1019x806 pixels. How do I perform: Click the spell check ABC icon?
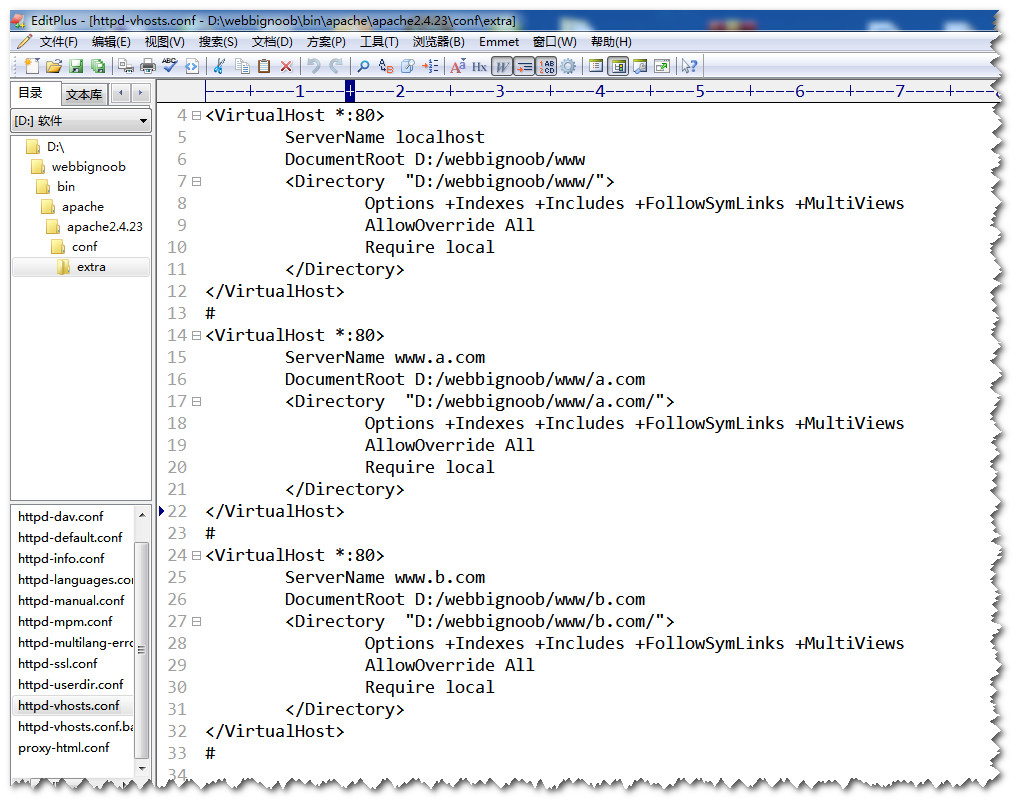(169, 66)
